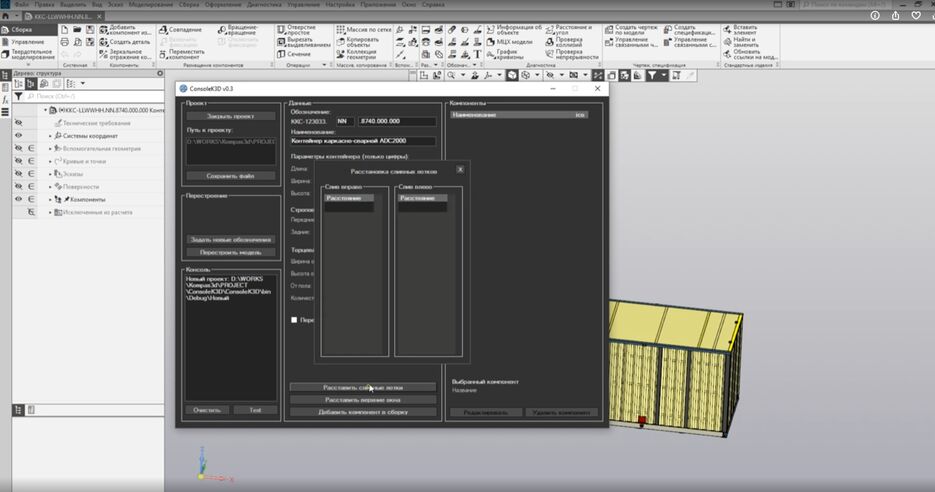Open the Диагностика menu
Image resolution: width=935 pixels, height=492 pixels.
pos(264,4)
